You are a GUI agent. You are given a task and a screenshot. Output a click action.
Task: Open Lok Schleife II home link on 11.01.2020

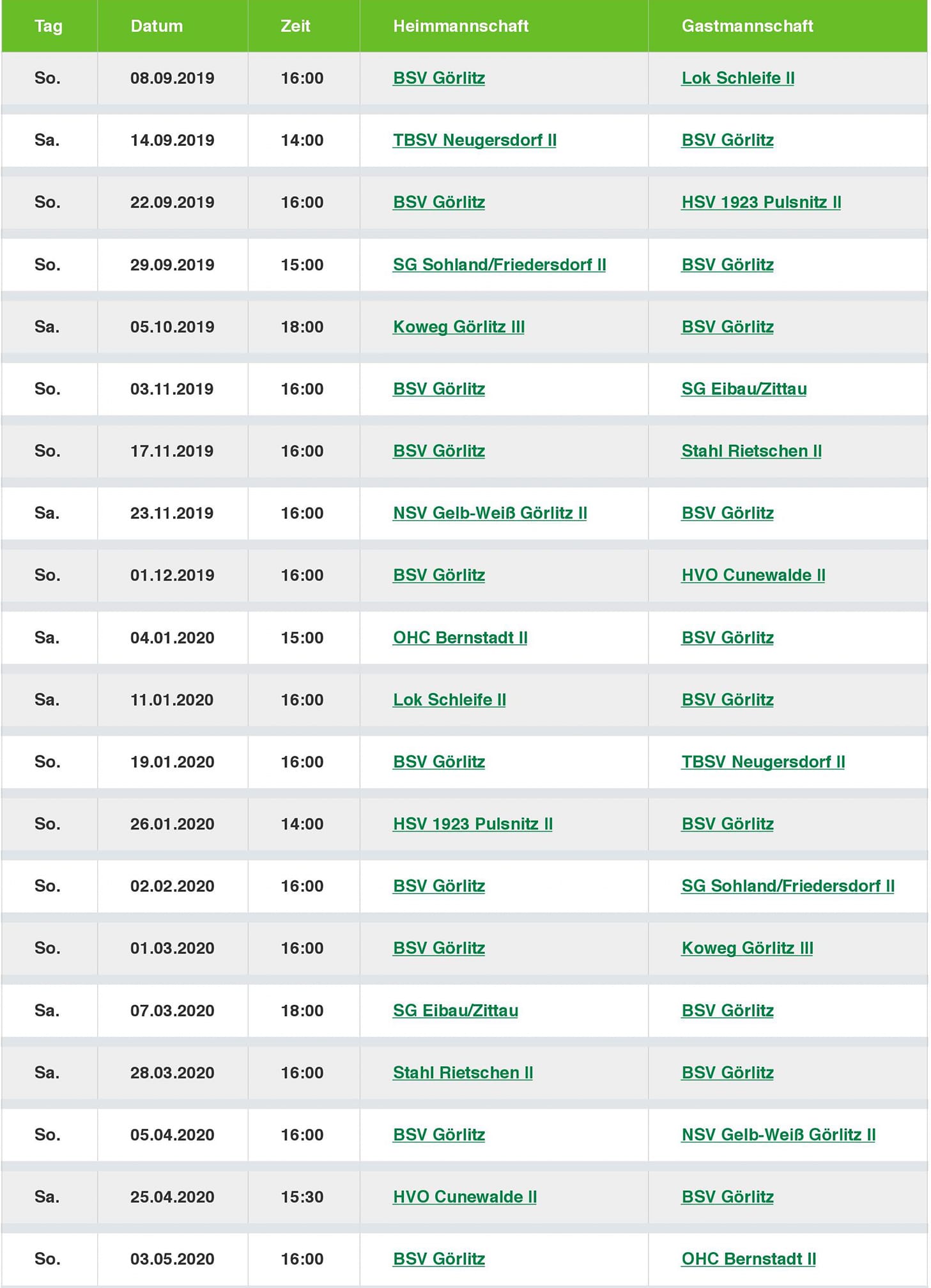pyautogui.click(x=449, y=699)
